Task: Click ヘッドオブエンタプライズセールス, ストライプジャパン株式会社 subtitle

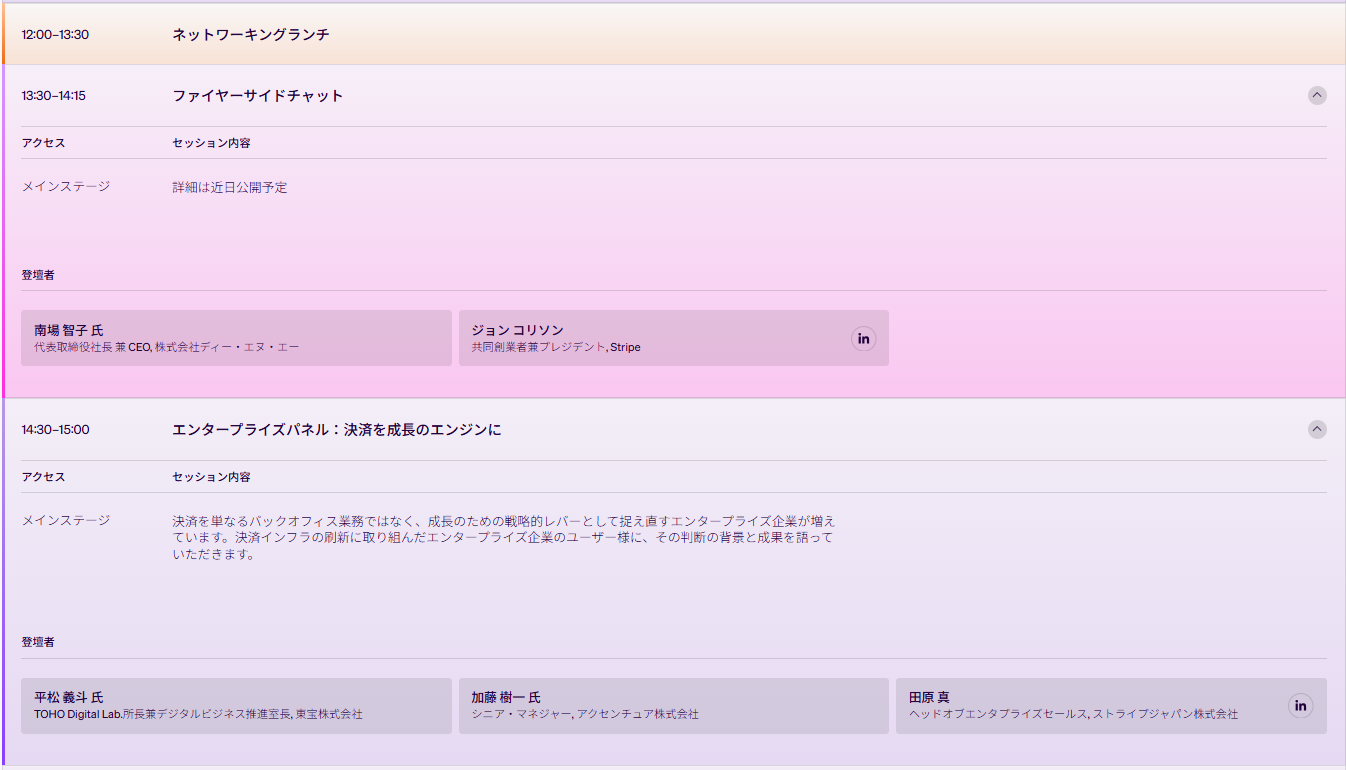Action: pos(1073,715)
